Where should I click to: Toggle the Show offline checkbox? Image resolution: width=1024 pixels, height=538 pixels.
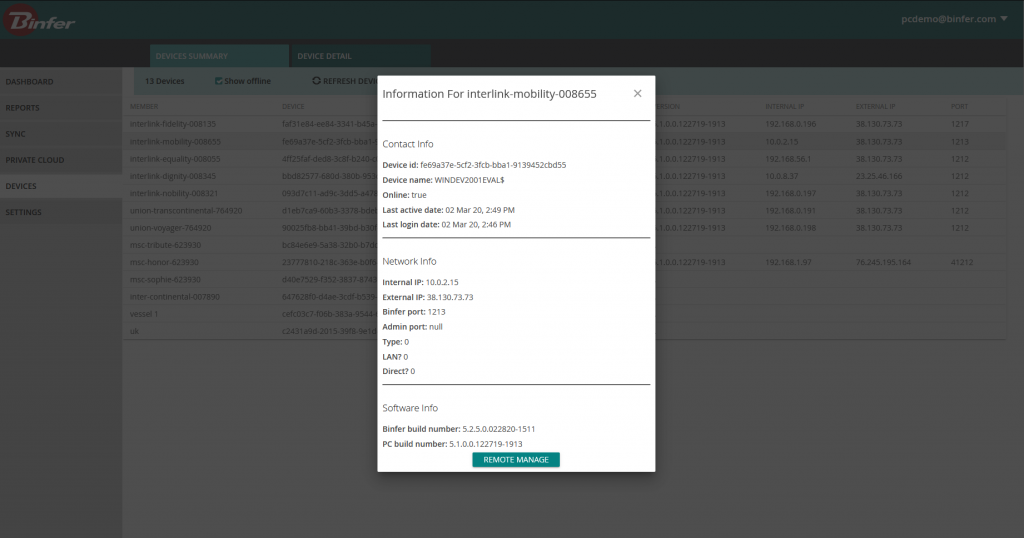[219, 81]
